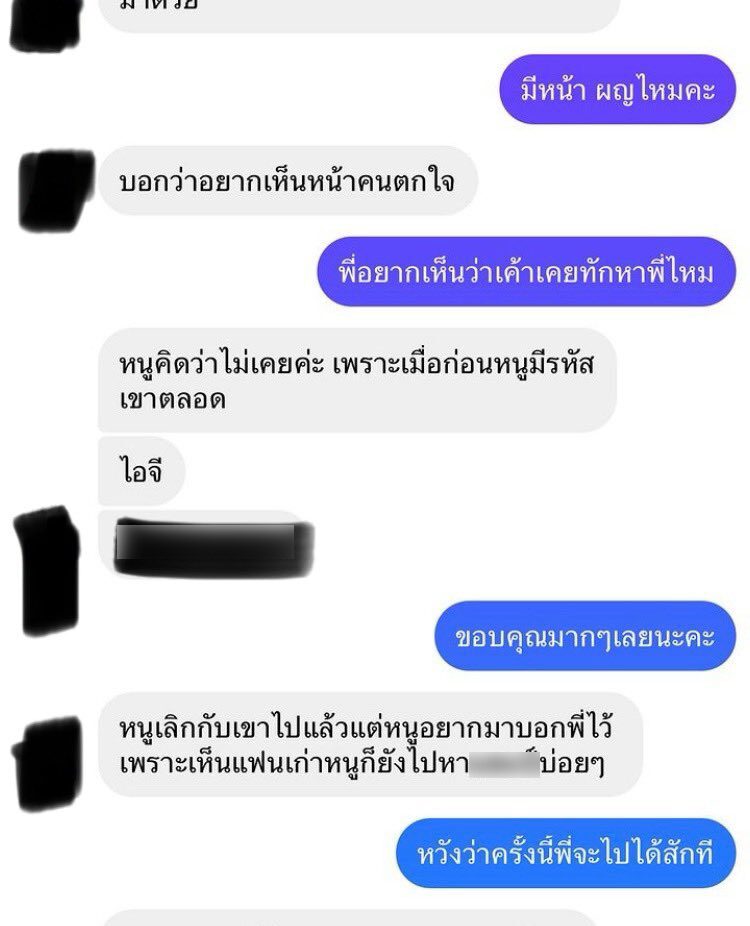Open the blacked-out message under 'ไอจี'
Image resolution: width=750 pixels, height=926 pixels.
207,544
